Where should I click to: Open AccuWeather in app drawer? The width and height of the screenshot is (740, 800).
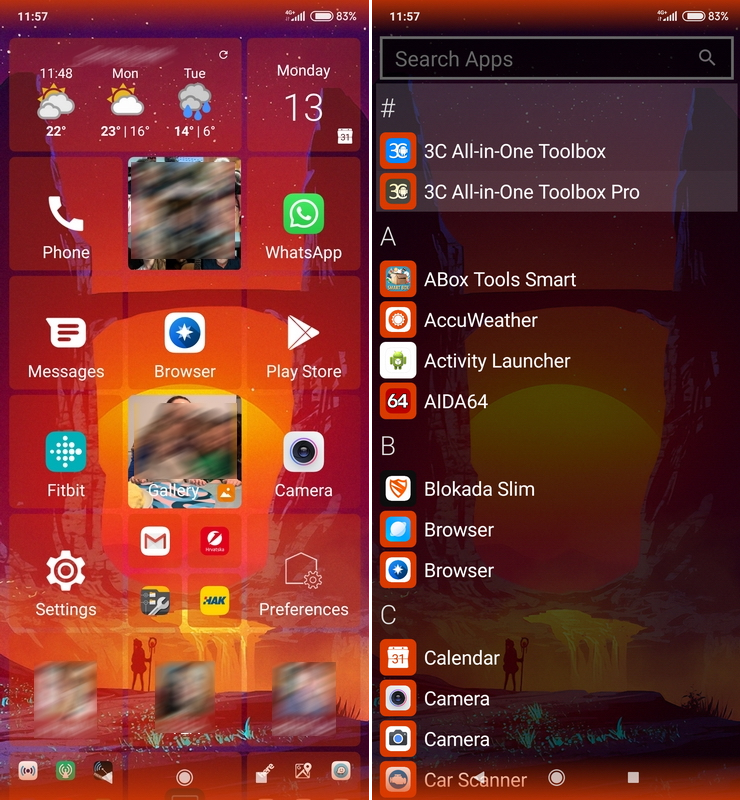[x=556, y=320]
